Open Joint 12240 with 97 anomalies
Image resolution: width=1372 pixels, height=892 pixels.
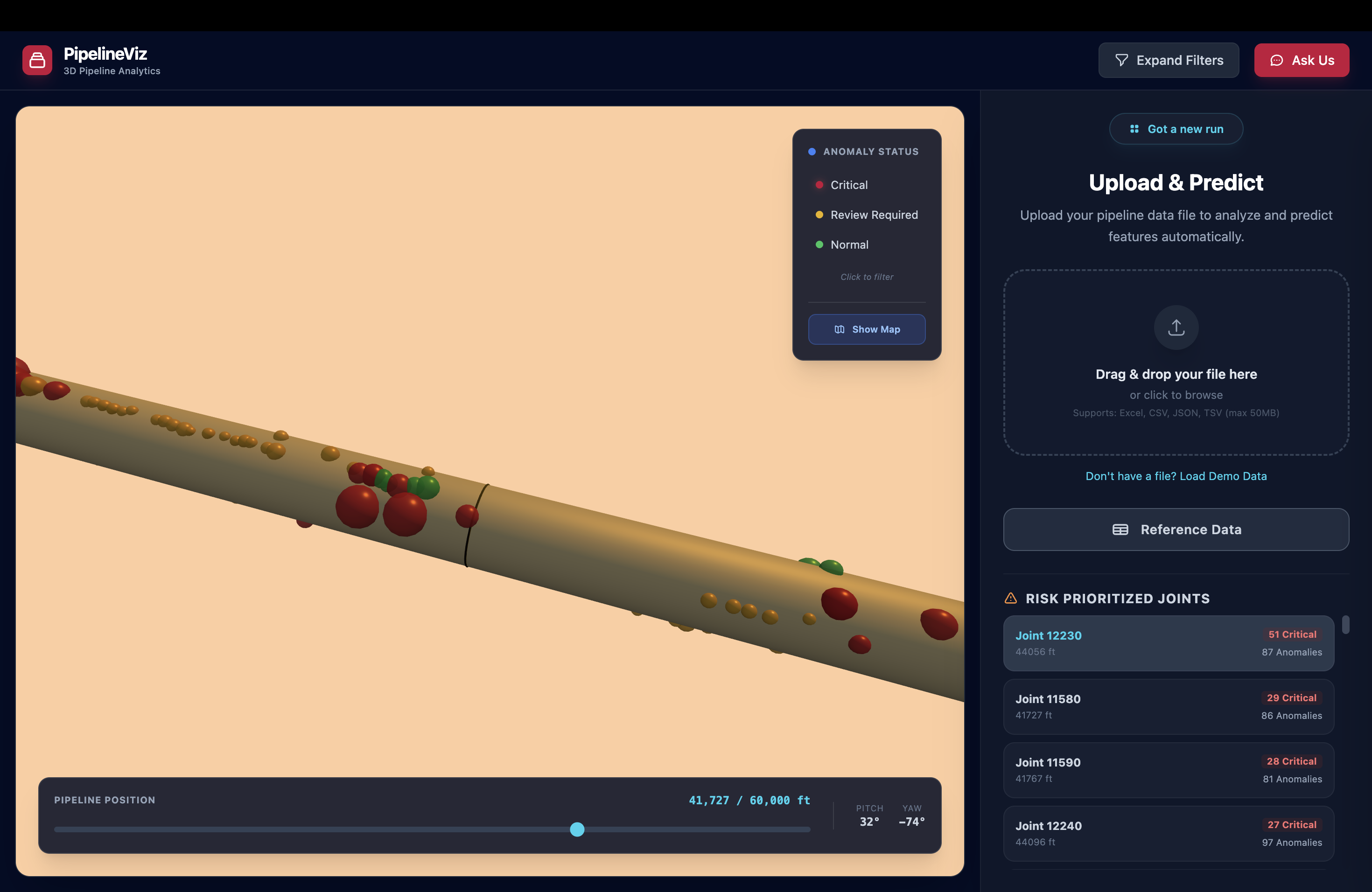(x=1168, y=833)
